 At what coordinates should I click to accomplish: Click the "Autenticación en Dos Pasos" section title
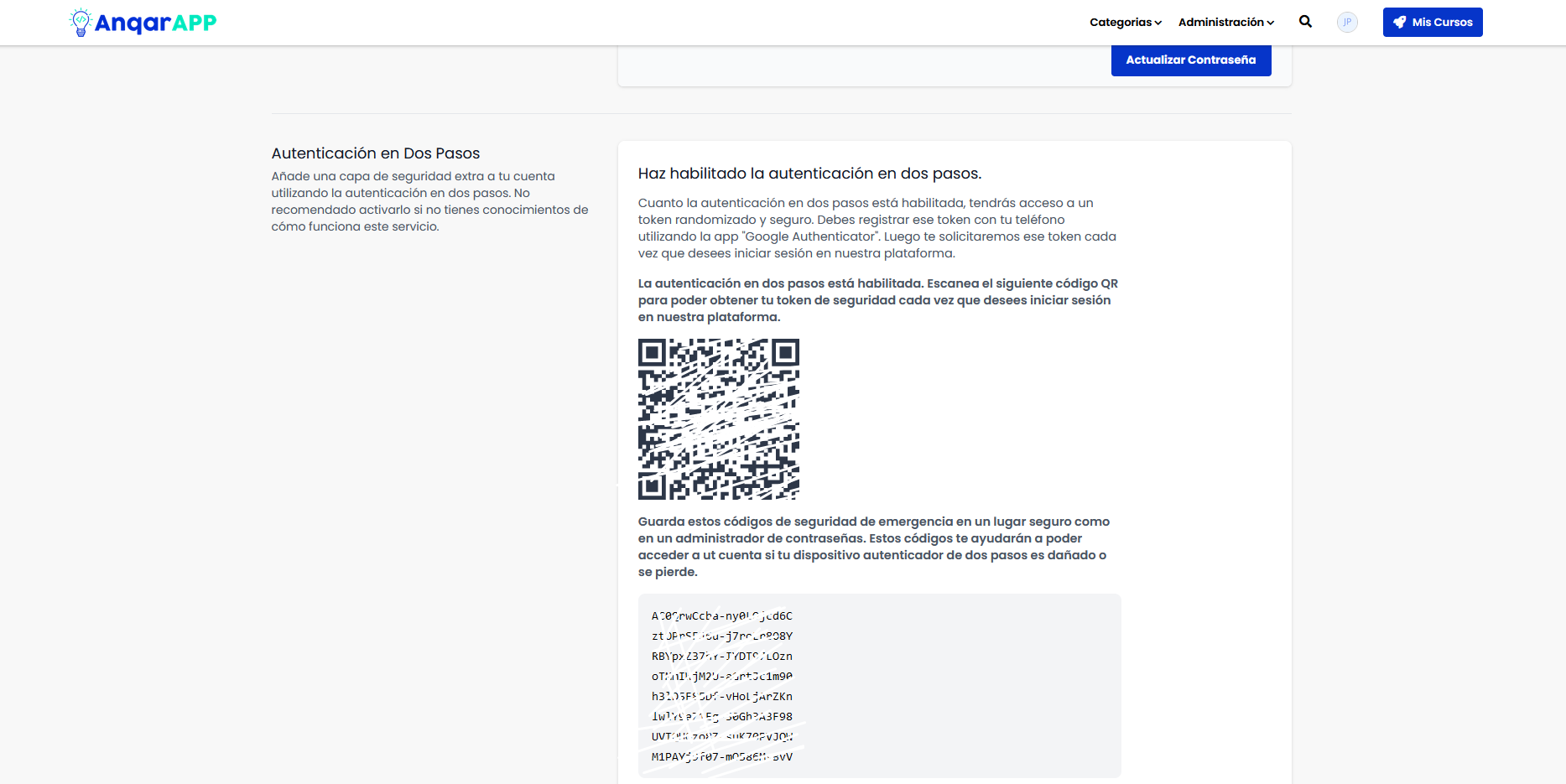click(x=376, y=153)
